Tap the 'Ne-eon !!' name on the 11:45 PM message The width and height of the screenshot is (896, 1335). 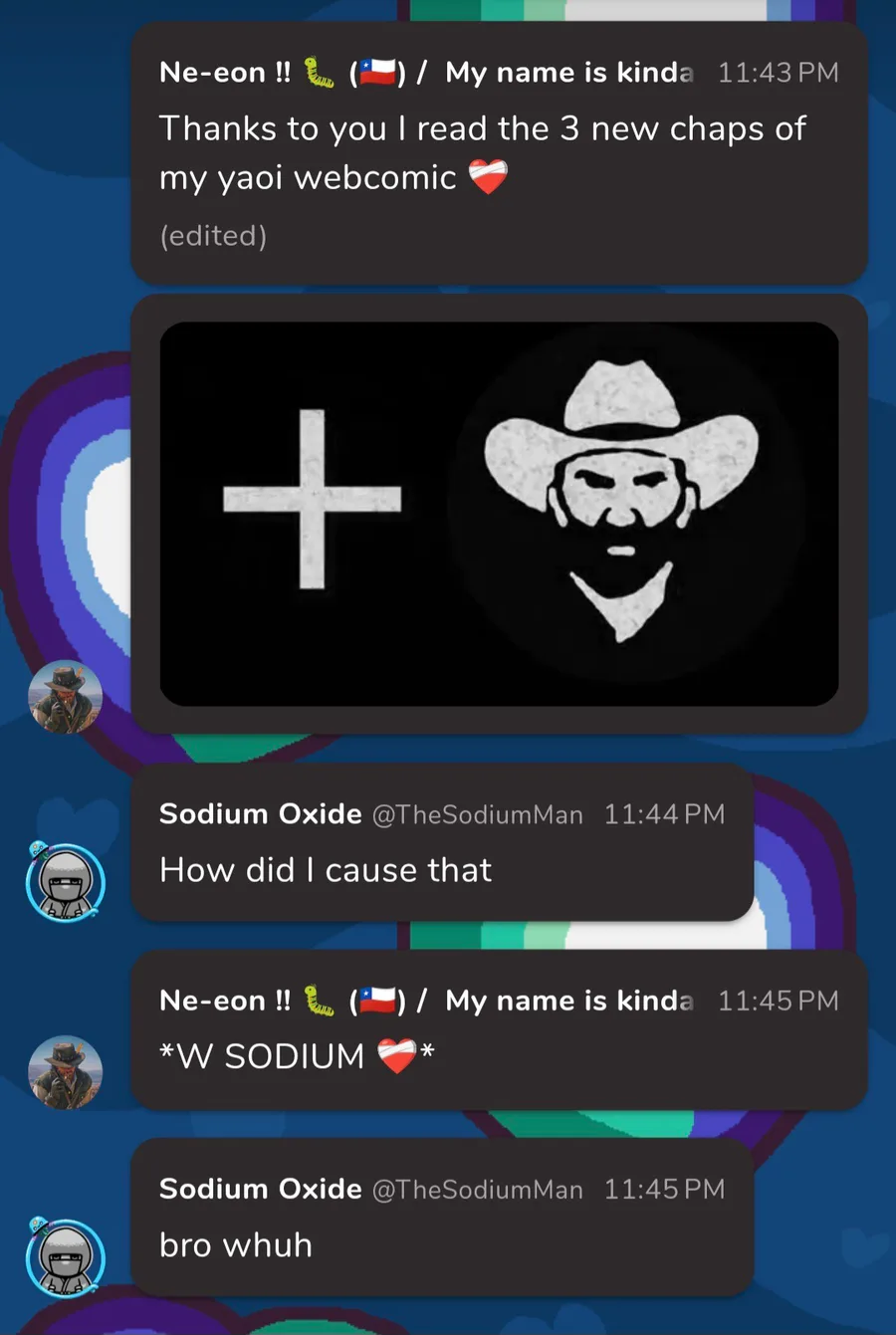225,1001
